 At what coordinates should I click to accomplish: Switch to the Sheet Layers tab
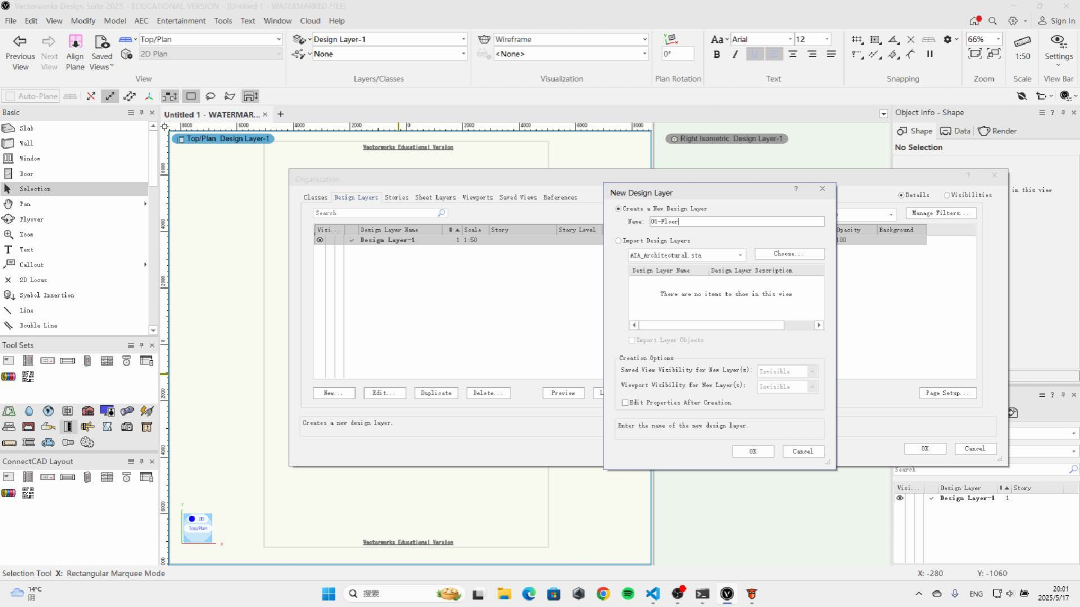[435, 198]
